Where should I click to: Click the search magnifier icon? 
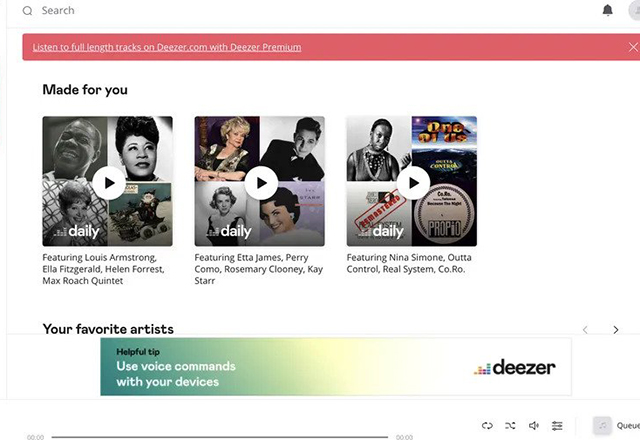pyautogui.click(x=27, y=11)
